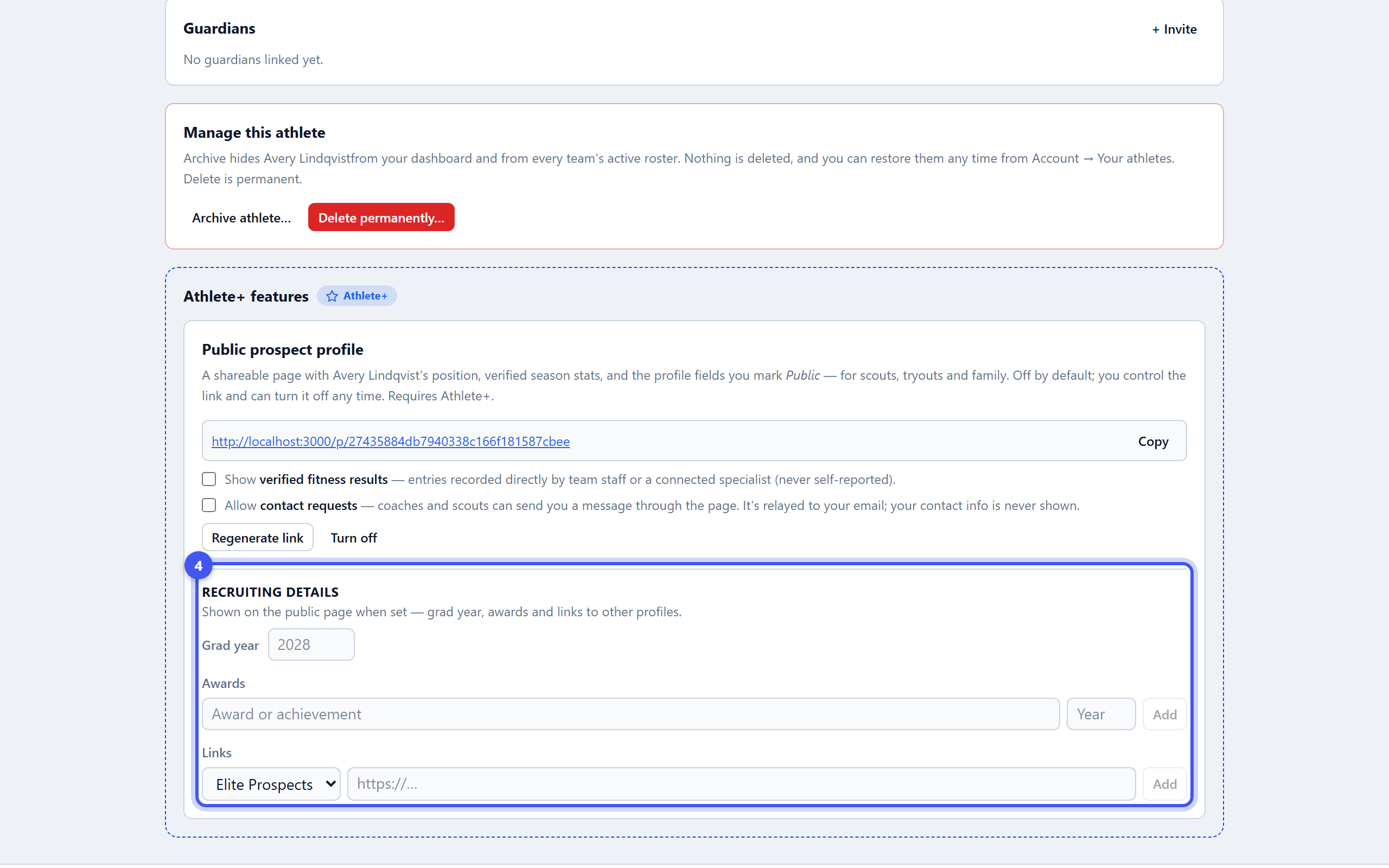Click the 'Awards' label
Screen dimensions: 1389x868
[224, 683]
